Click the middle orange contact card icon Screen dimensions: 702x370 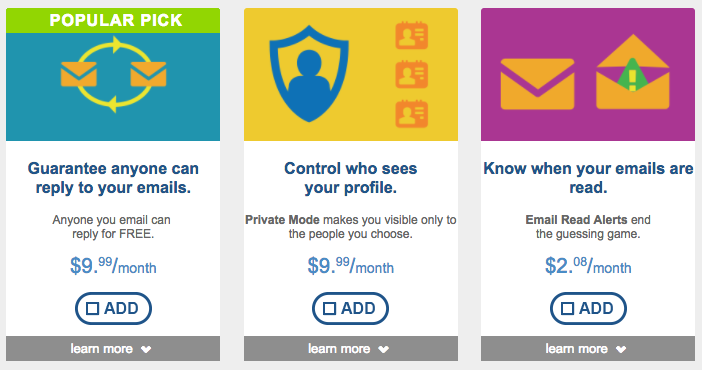(411, 75)
